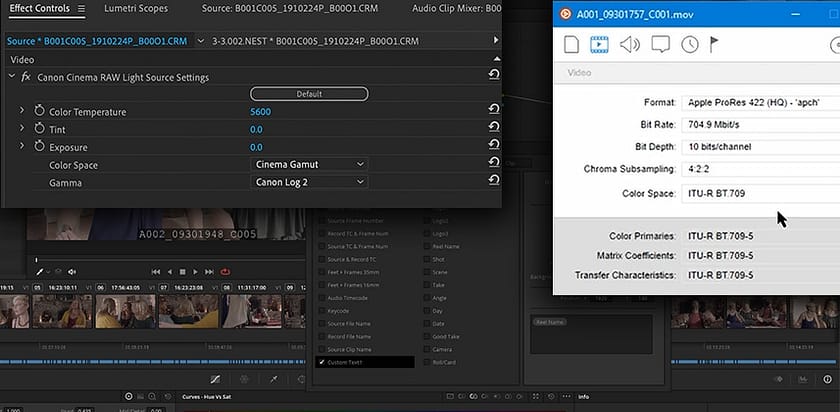Click the fx badge of Canon Cinema RAW Light
This screenshot has width=840, height=412.
point(26,77)
